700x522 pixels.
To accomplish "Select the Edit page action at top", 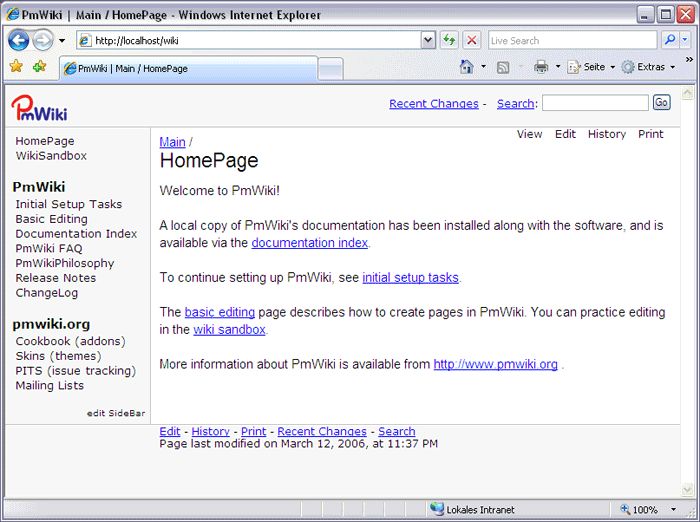I will (x=565, y=134).
